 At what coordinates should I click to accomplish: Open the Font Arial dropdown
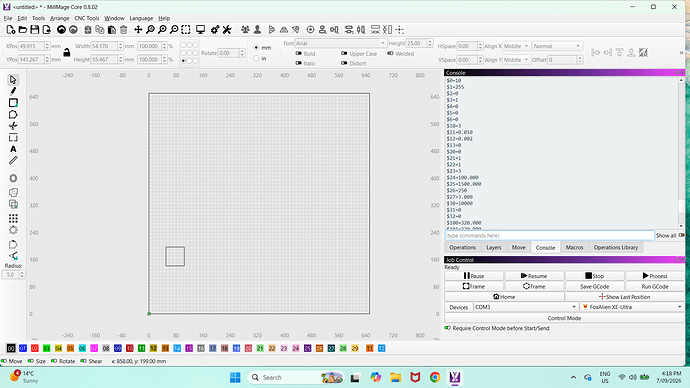(x=341, y=43)
